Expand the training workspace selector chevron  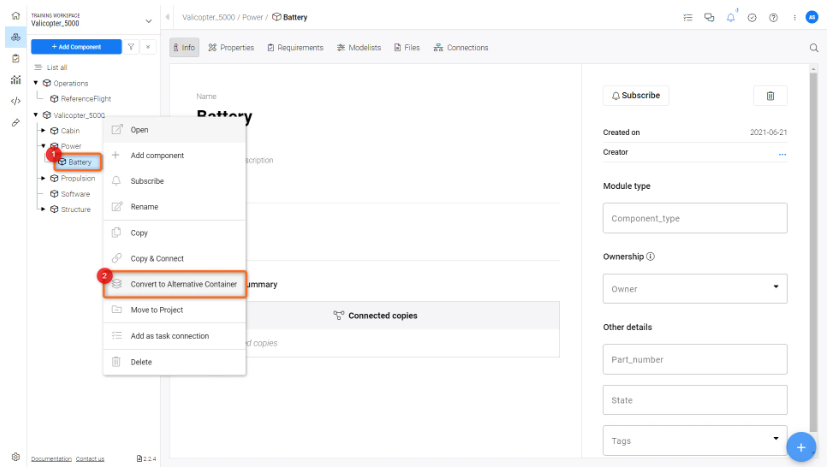pyautogui.click(x=149, y=20)
